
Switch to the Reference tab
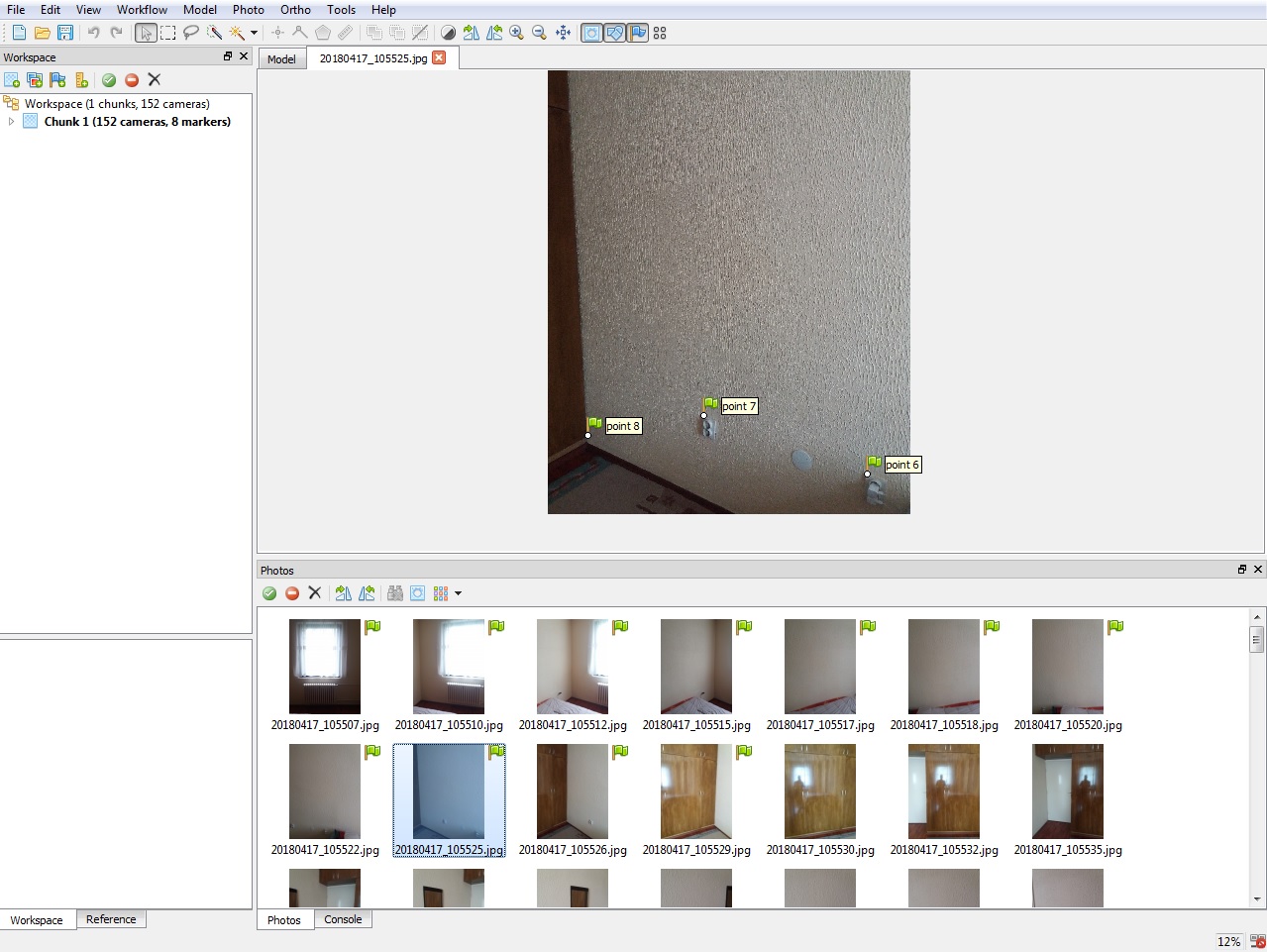click(x=111, y=919)
